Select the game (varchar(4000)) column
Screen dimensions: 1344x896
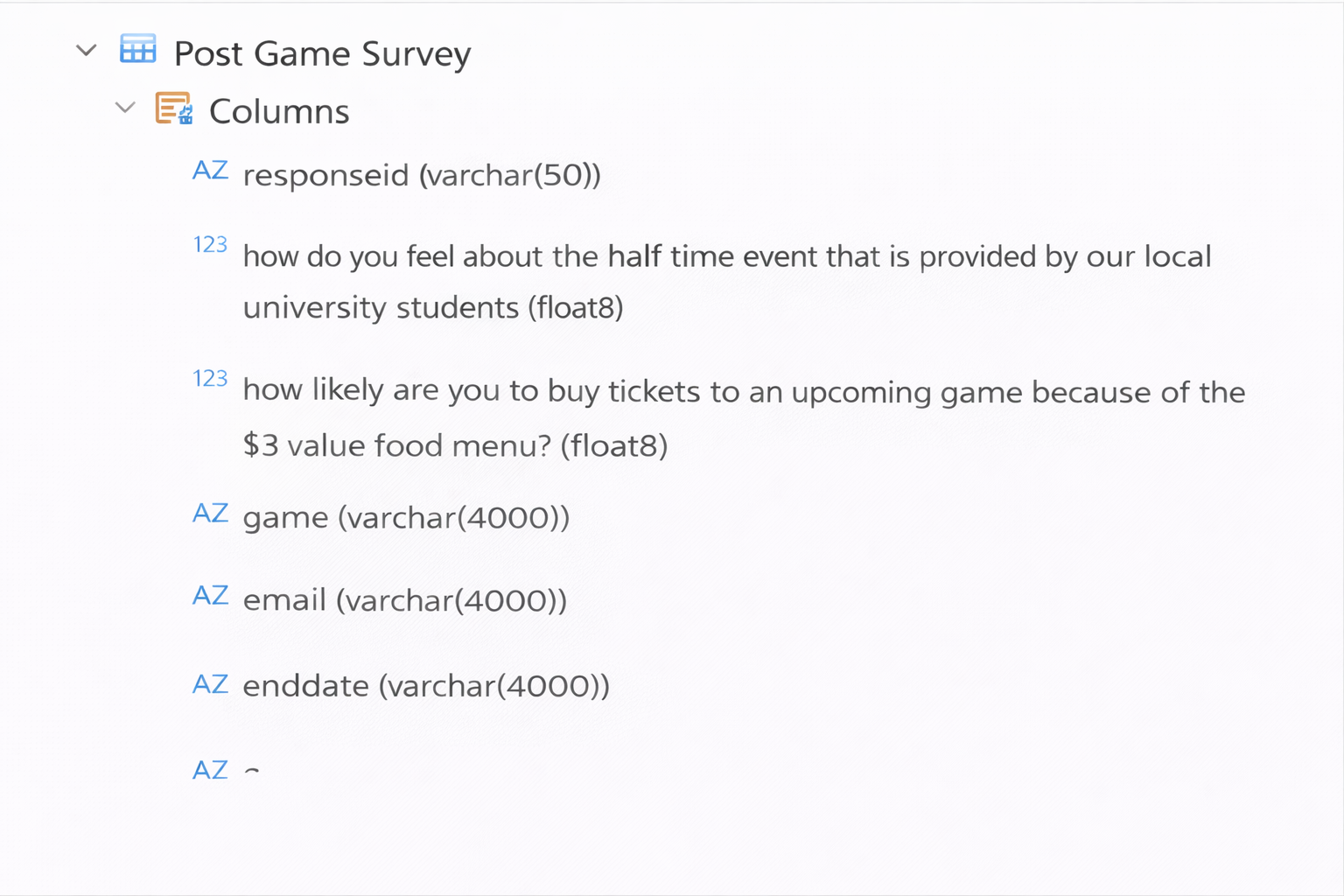406,518
